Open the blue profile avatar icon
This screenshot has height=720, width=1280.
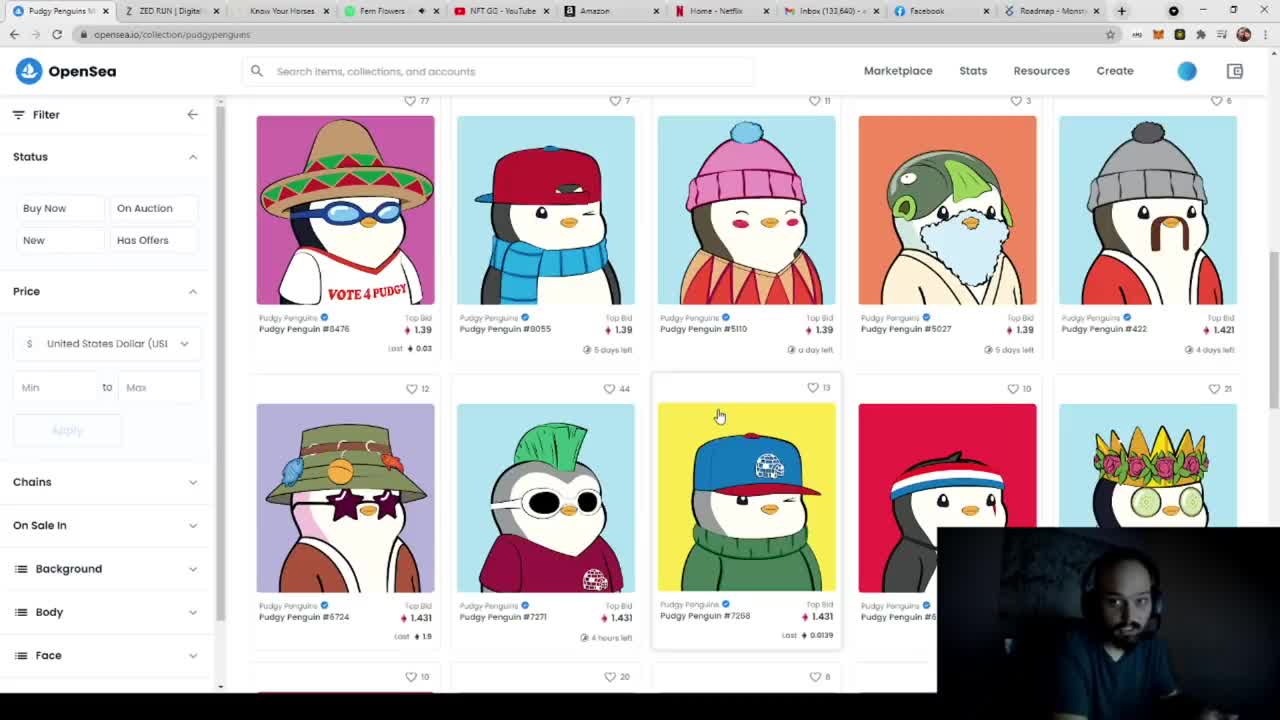(1187, 71)
